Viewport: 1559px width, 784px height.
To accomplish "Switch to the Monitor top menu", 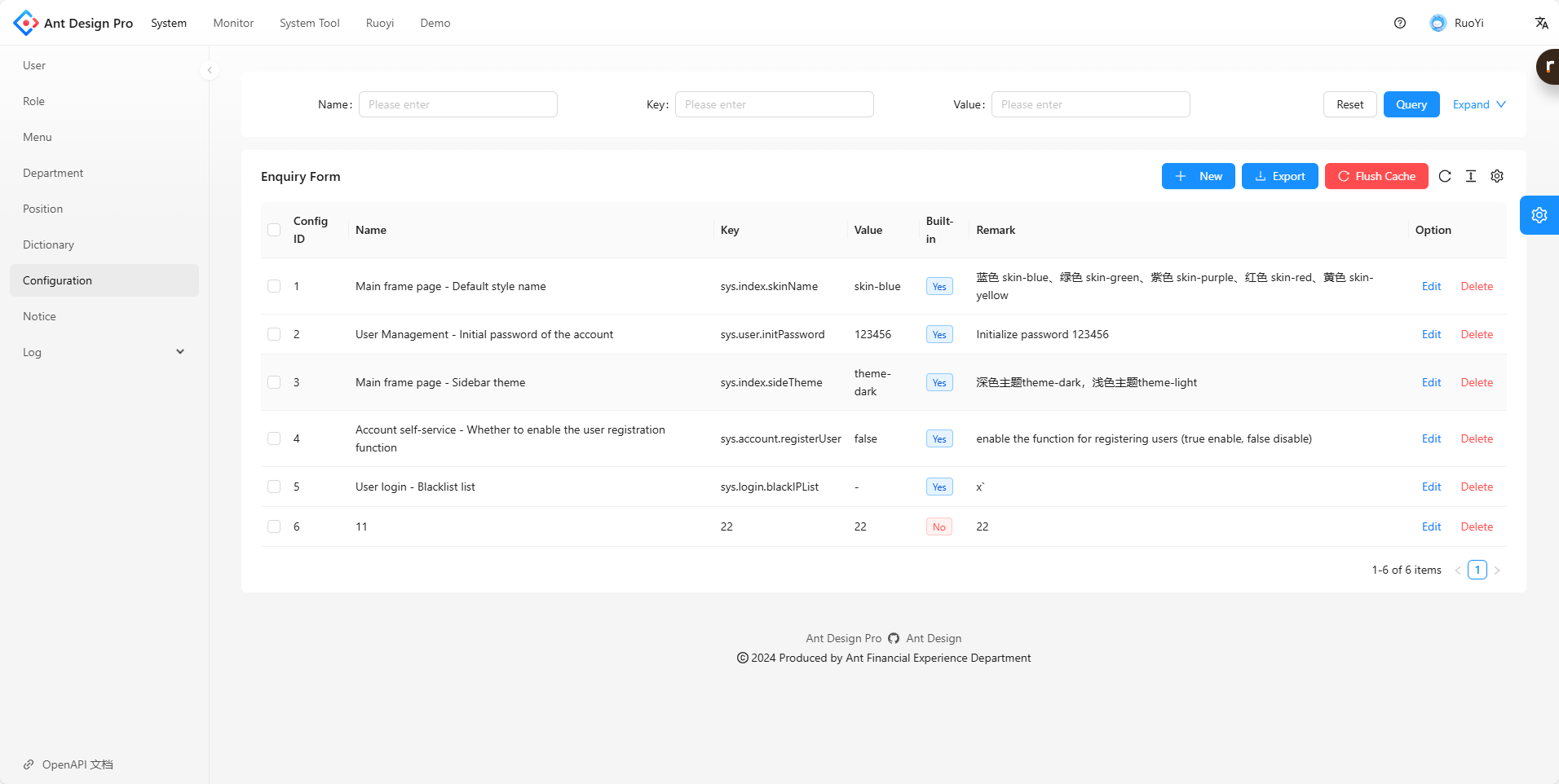I will click(x=233, y=23).
